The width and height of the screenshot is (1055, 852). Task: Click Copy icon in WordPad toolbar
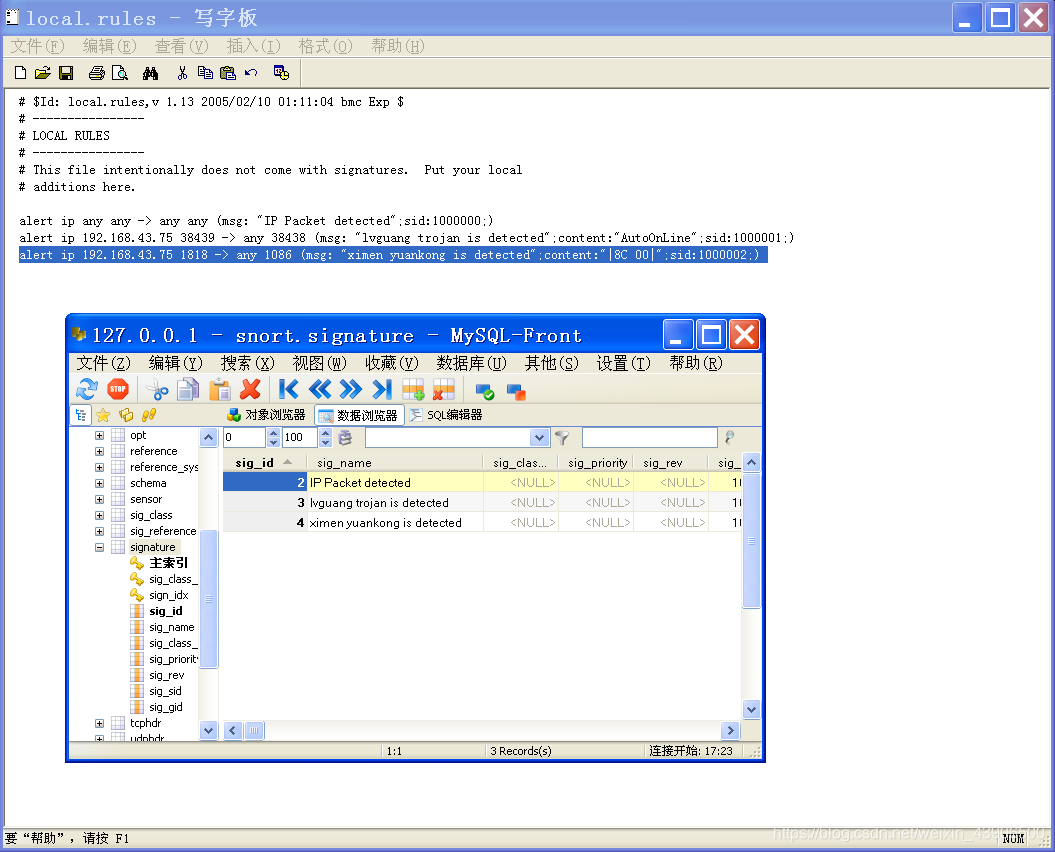click(x=205, y=73)
